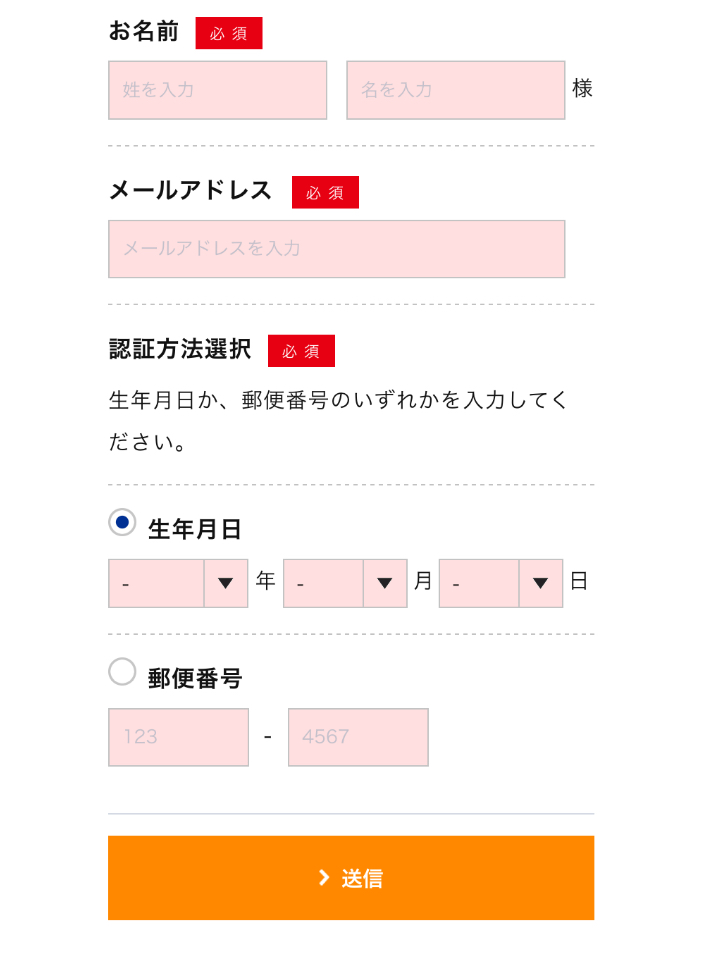Open the day (日) dropdown

pyautogui.click(x=478, y=583)
